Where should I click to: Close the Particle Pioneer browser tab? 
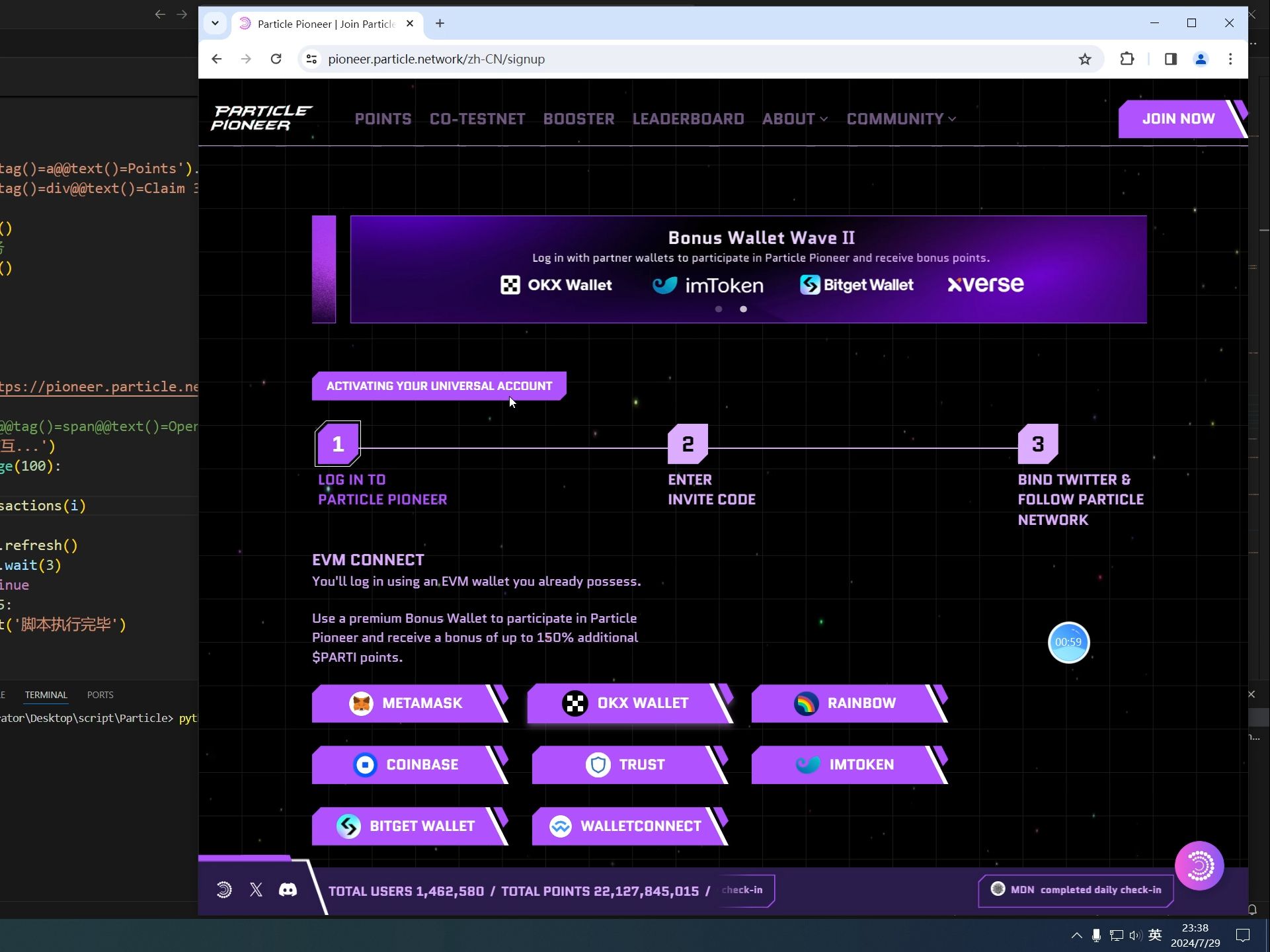(410, 23)
